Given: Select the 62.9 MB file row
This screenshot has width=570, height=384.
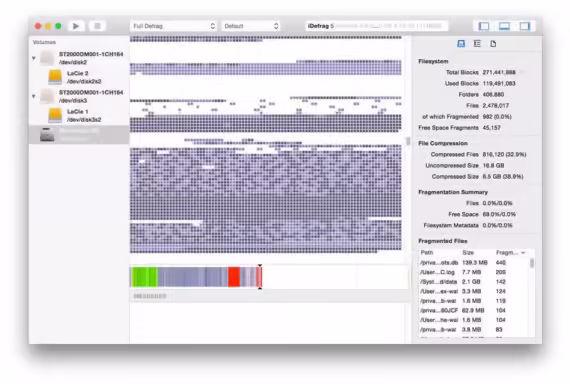Looking at the screenshot, I should [474, 311].
